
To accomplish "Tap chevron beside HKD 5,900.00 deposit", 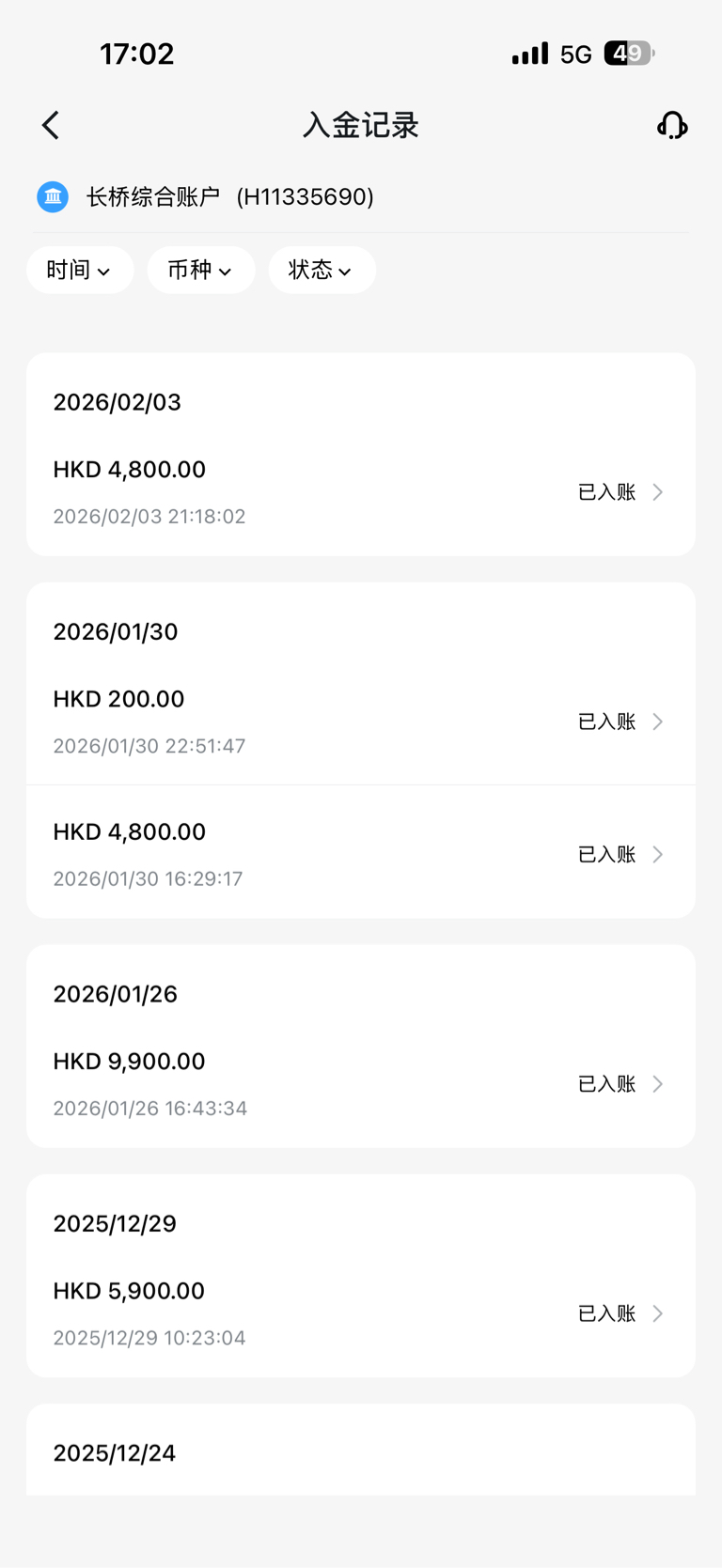I will (658, 1313).
